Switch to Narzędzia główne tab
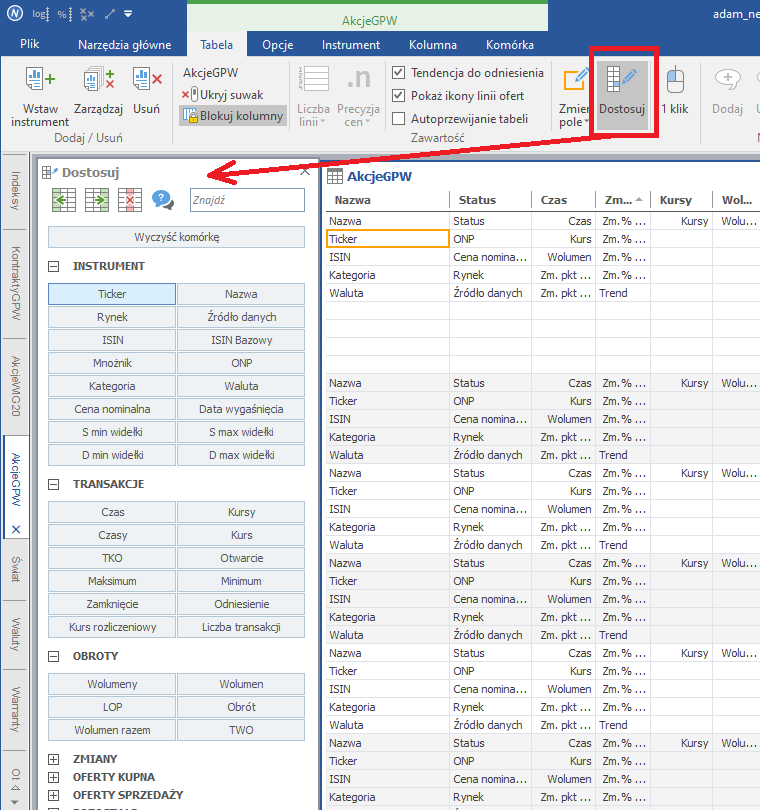The height and width of the screenshot is (810, 760). (x=125, y=45)
